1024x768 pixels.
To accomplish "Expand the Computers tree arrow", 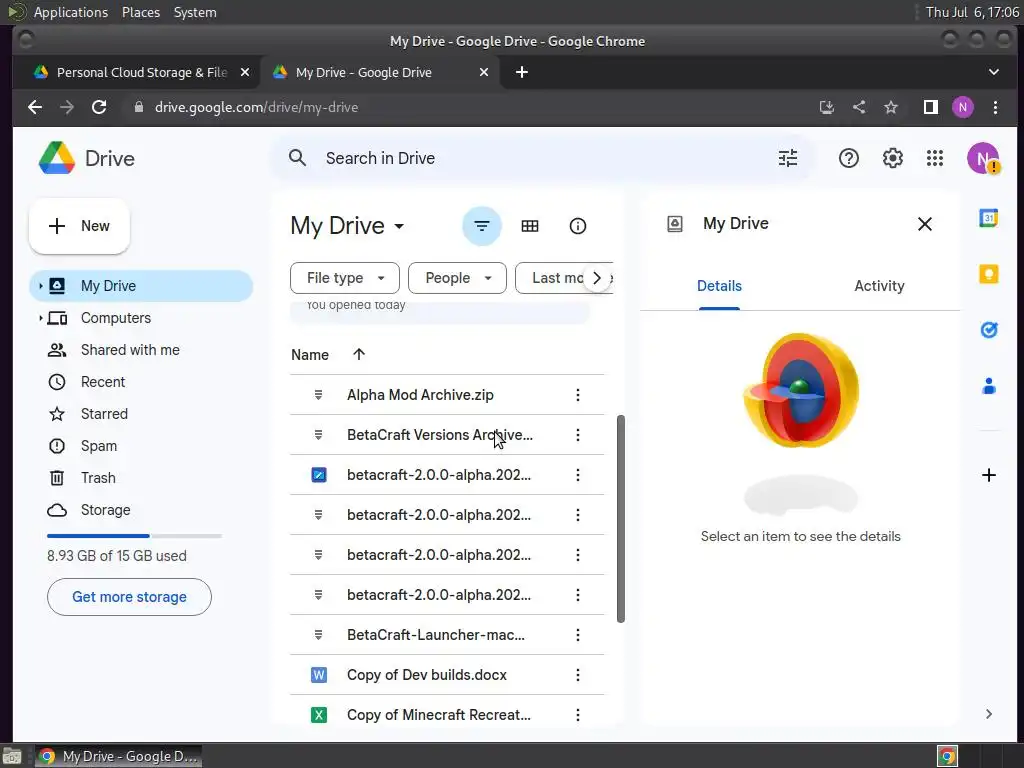I will coord(40,318).
